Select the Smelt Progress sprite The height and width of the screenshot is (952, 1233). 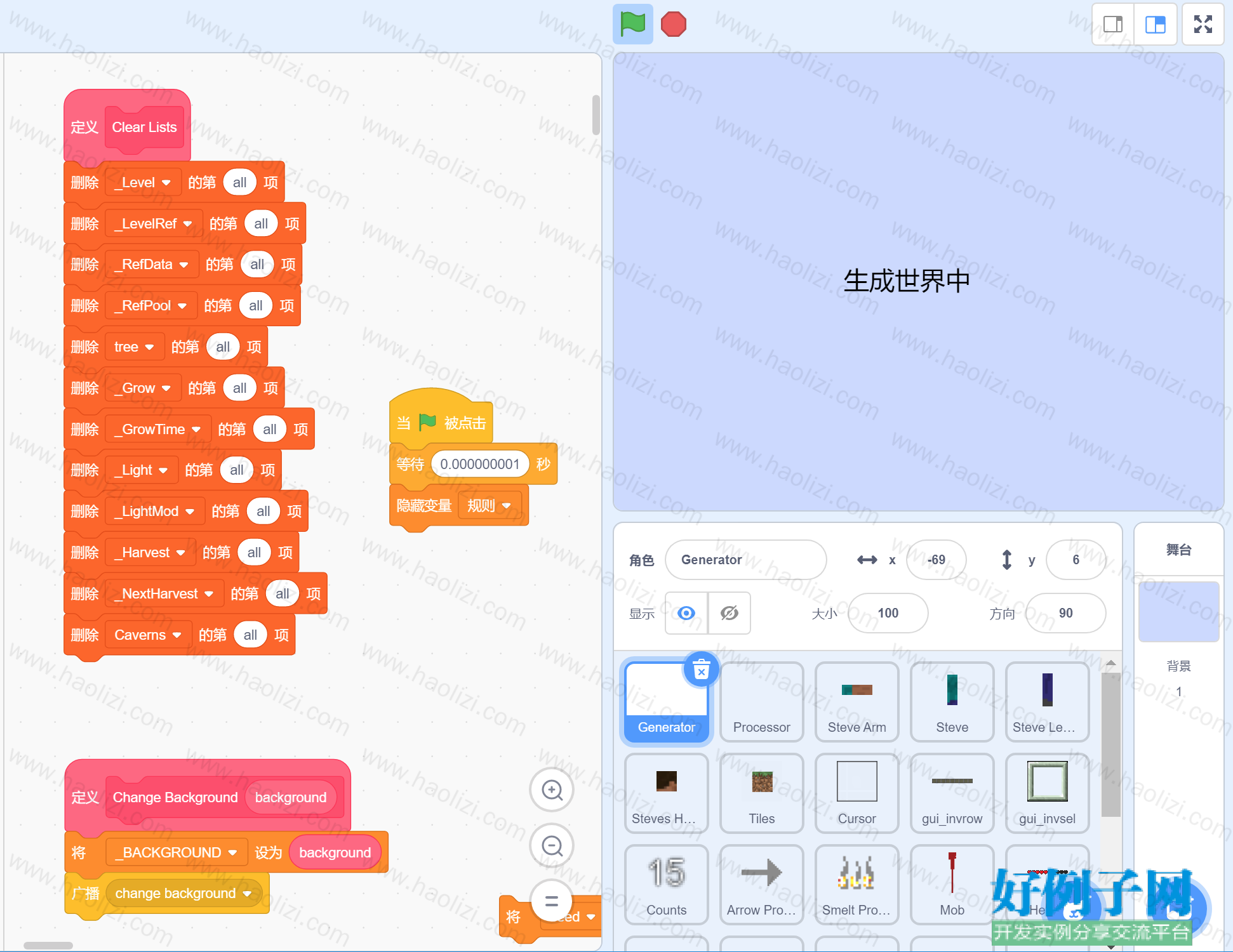[x=857, y=885]
